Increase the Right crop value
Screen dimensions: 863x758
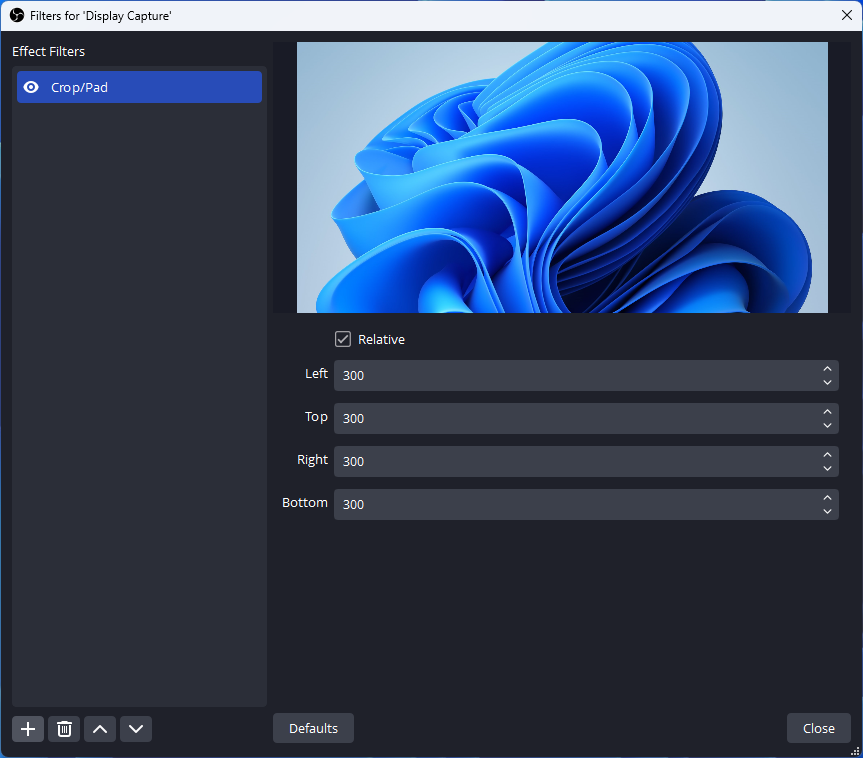827,455
